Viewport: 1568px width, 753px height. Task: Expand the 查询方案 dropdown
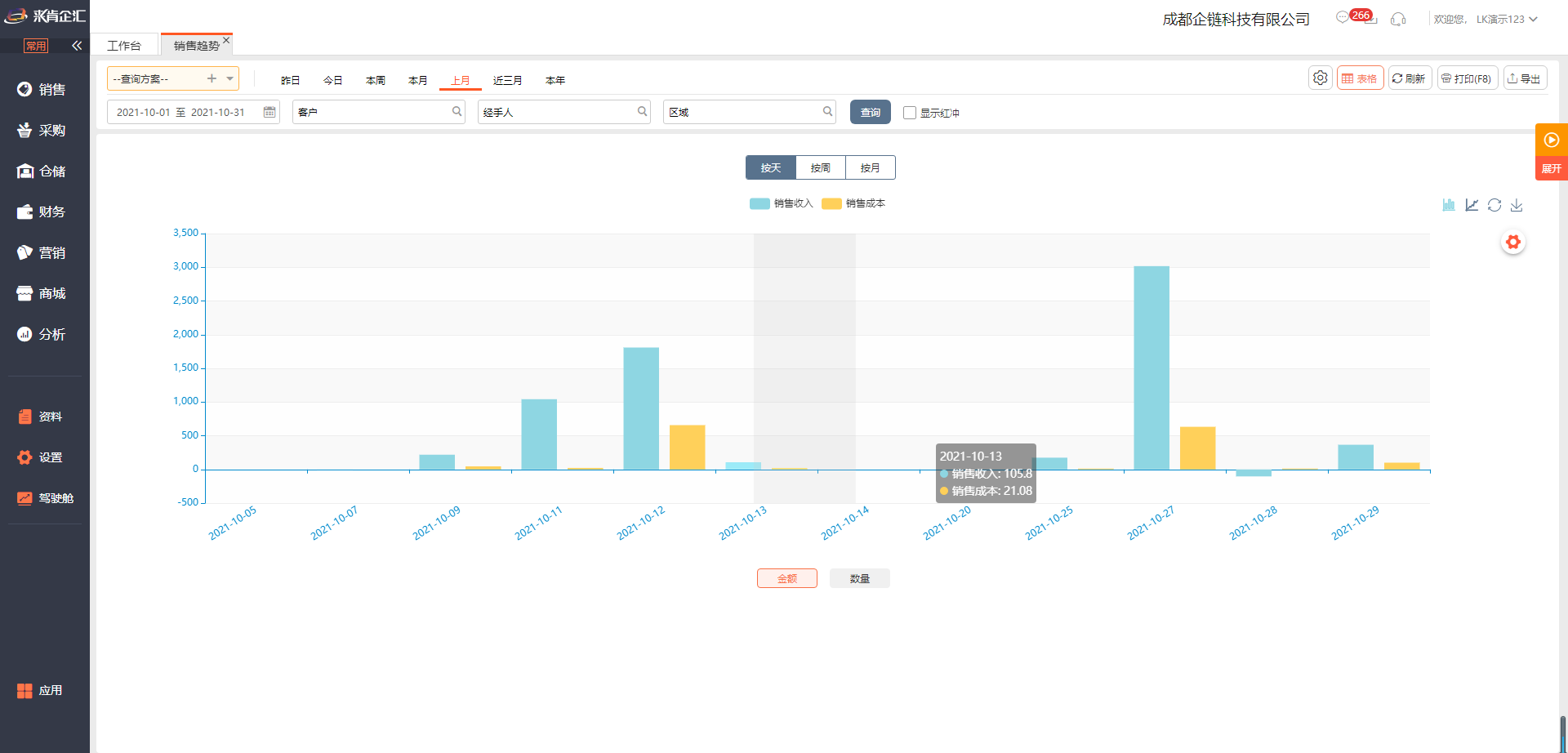(230, 78)
